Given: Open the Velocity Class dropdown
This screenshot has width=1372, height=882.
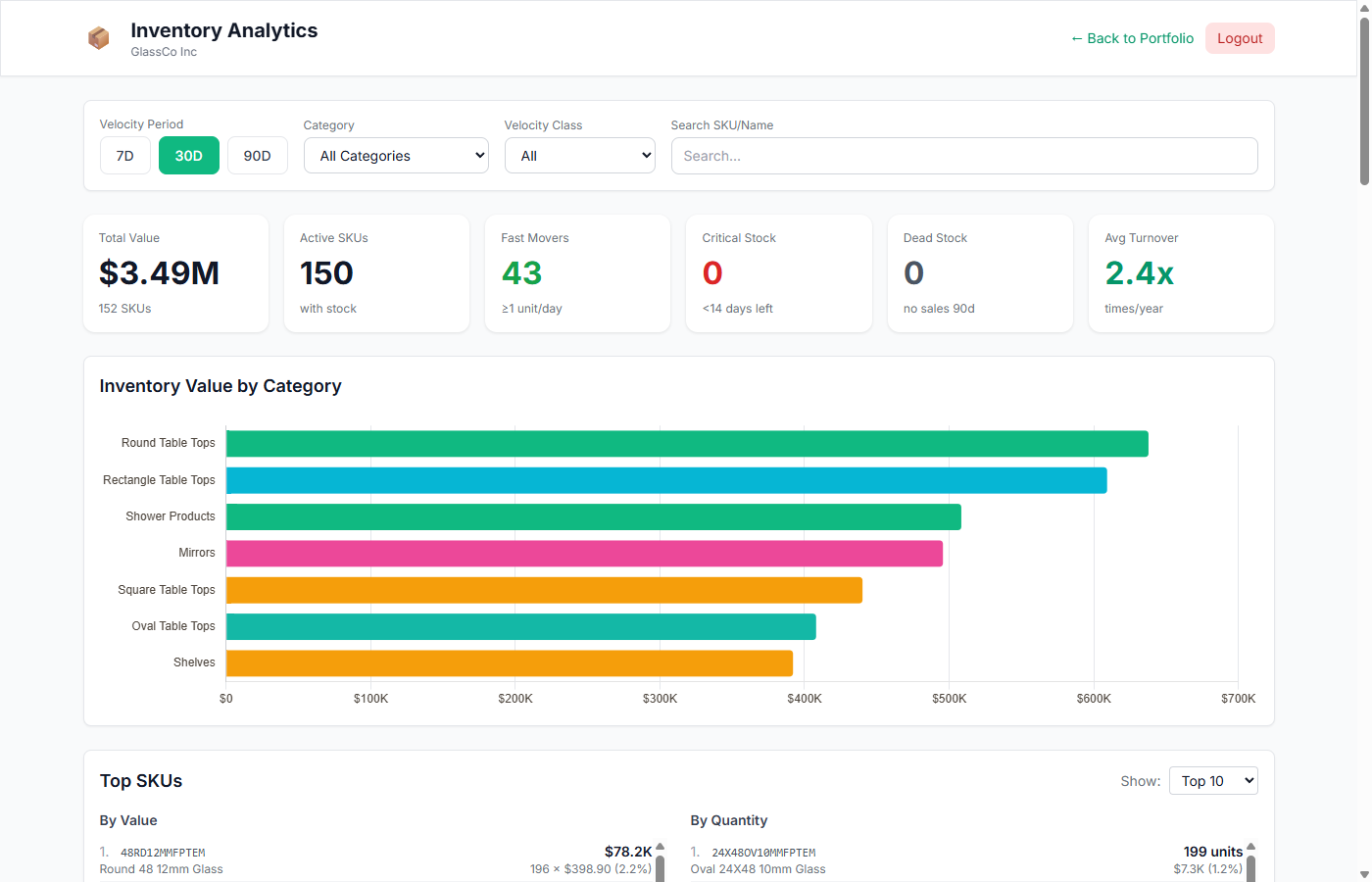Looking at the screenshot, I should click(x=579, y=155).
